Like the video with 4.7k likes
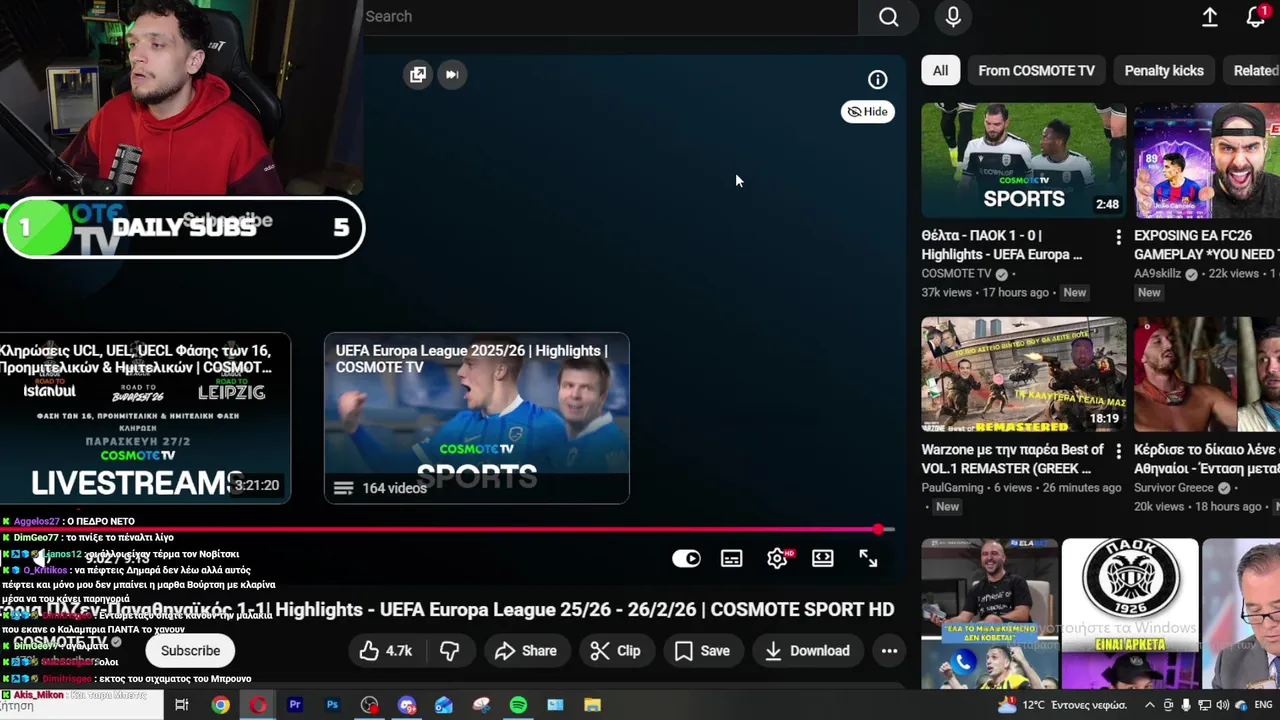1280x720 pixels. [387, 651]
